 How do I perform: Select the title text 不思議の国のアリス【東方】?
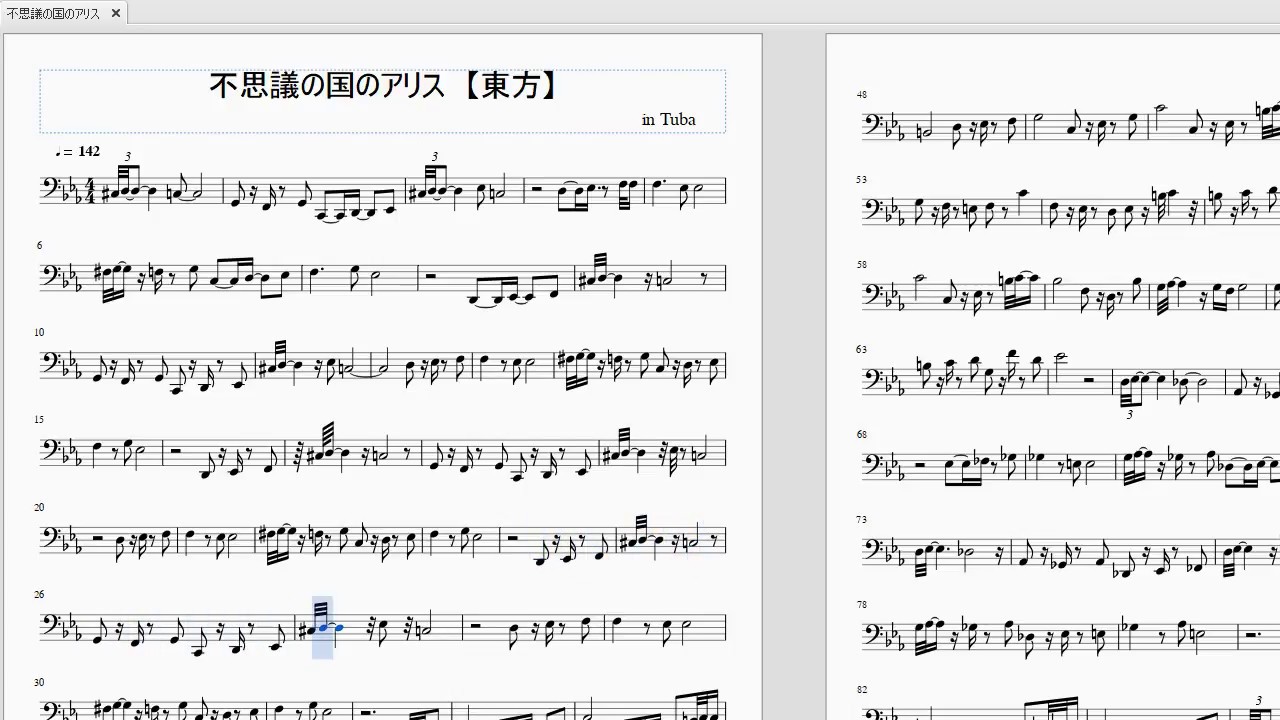[383, 86]
